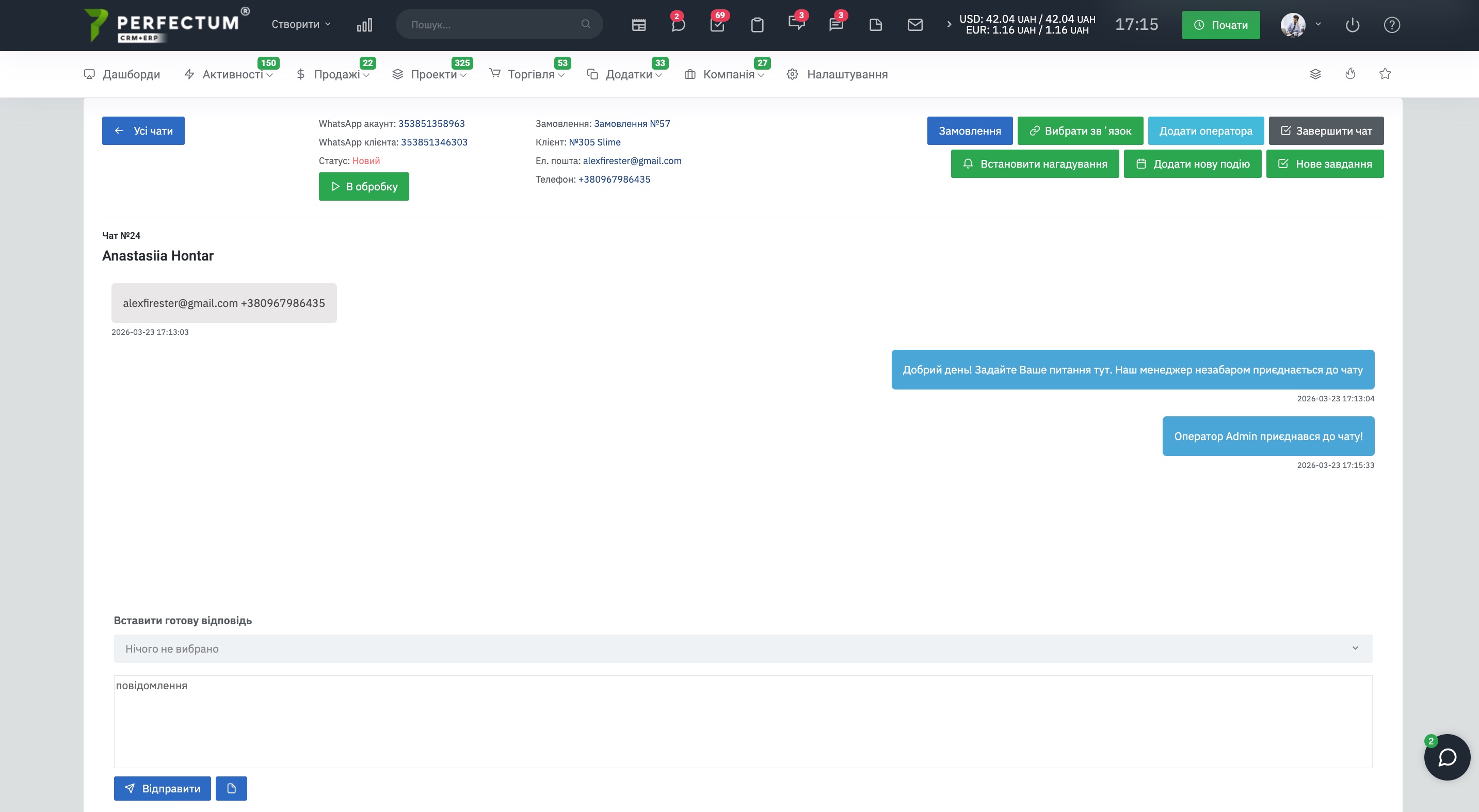This screenshot has height=812, width=1479.
Task: Click into the повідомлення text area
Action: [x=743, y=721]
